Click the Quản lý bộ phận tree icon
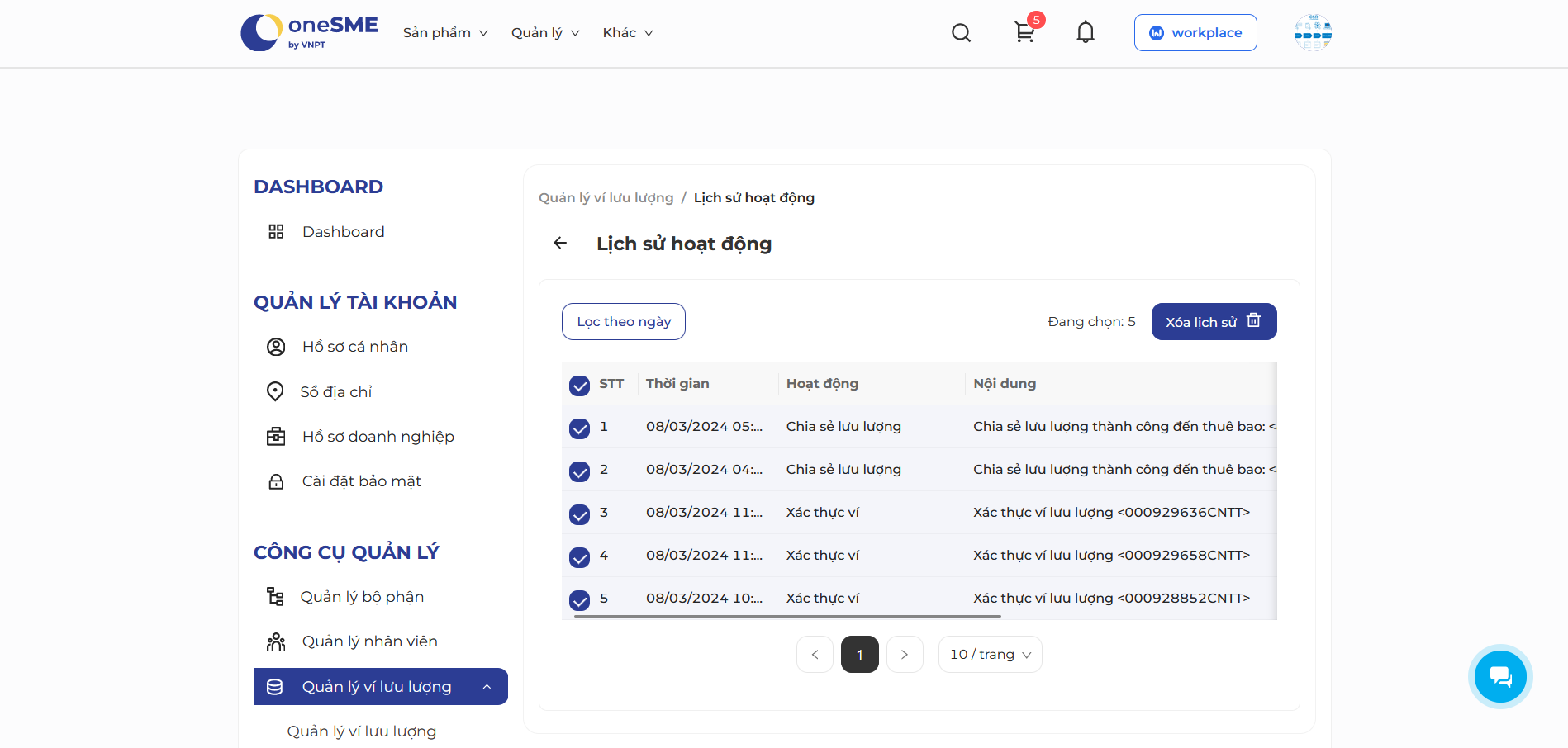The width and height of the screenshot is (1568, 748). tap(275, 596)
